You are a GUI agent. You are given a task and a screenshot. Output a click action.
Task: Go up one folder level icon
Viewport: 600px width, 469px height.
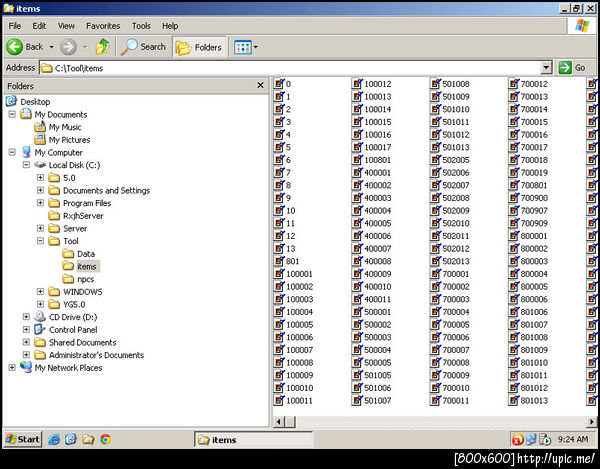(103, 47)
